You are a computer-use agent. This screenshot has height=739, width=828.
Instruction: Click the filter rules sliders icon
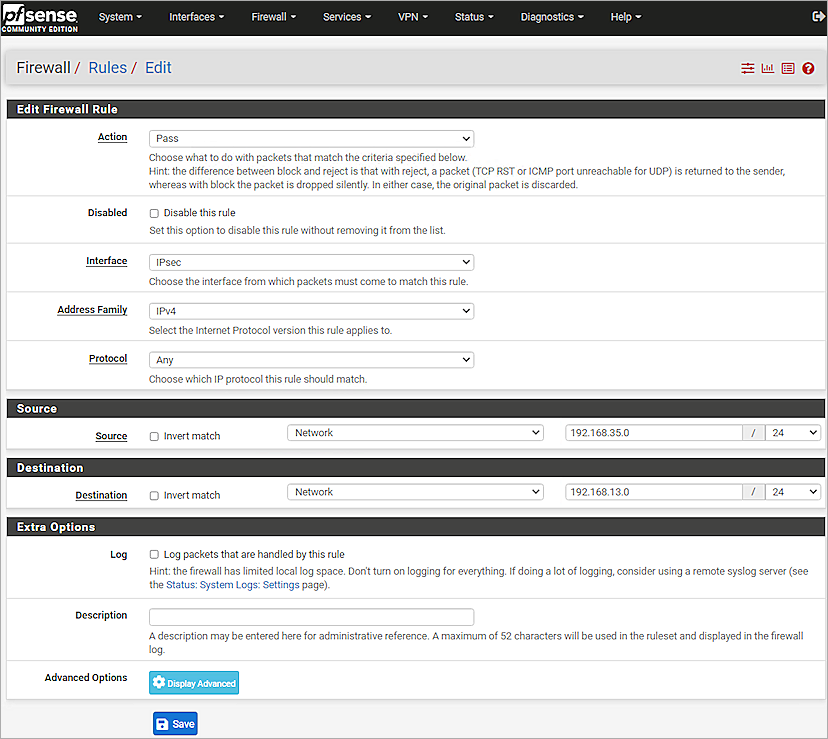point(747,68)
